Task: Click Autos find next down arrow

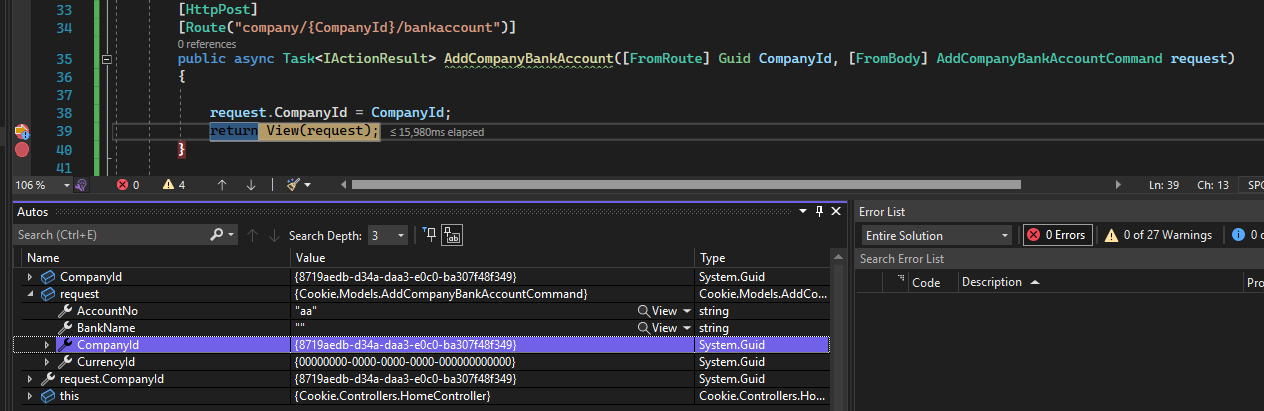Action: pos(273,235)
